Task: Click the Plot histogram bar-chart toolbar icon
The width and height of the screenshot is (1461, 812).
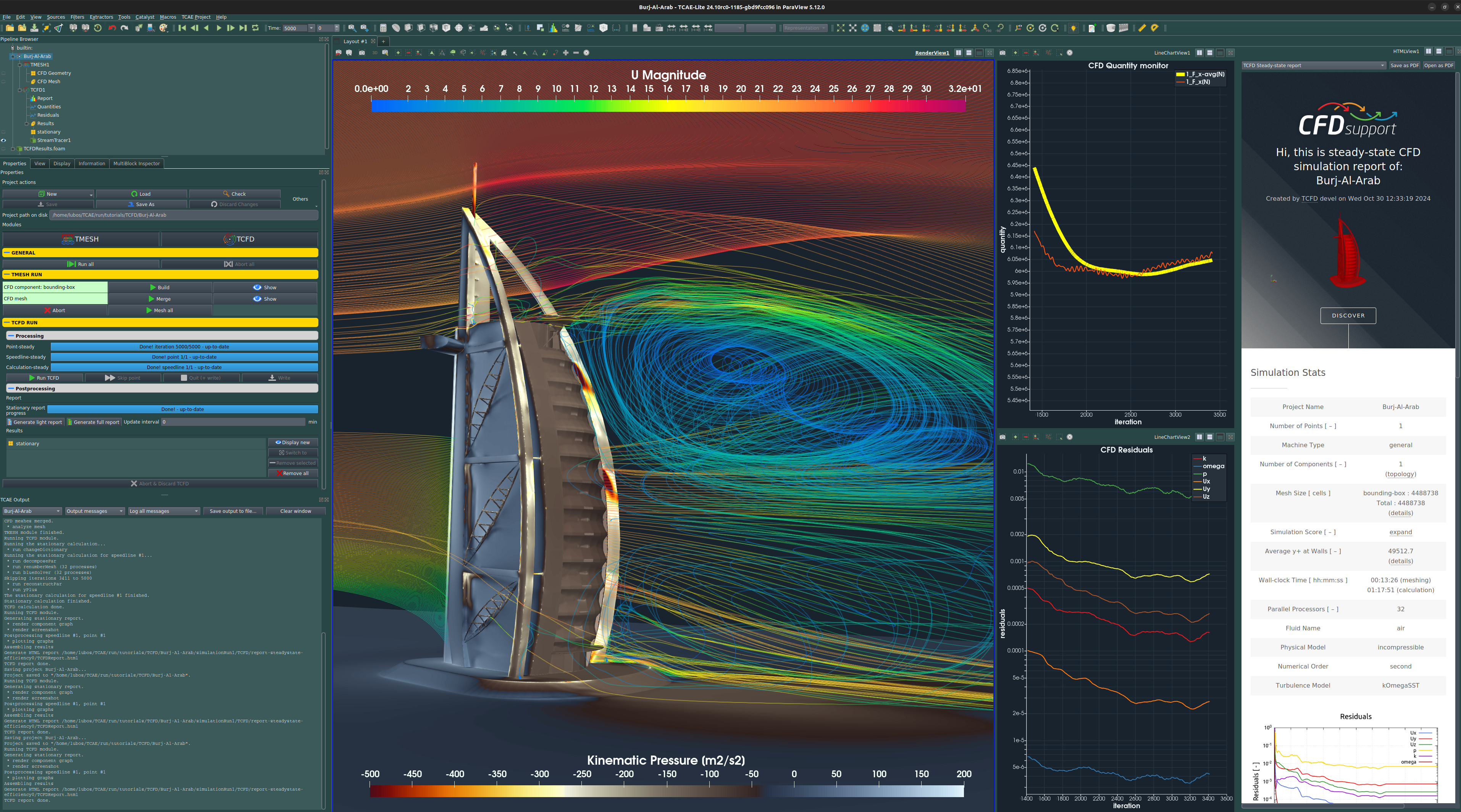Action: click(553, 28)
